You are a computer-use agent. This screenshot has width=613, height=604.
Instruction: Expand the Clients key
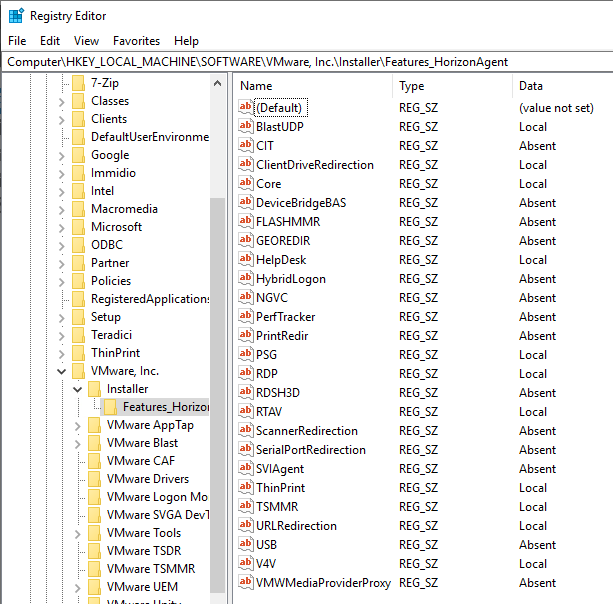tap(61, 120)
